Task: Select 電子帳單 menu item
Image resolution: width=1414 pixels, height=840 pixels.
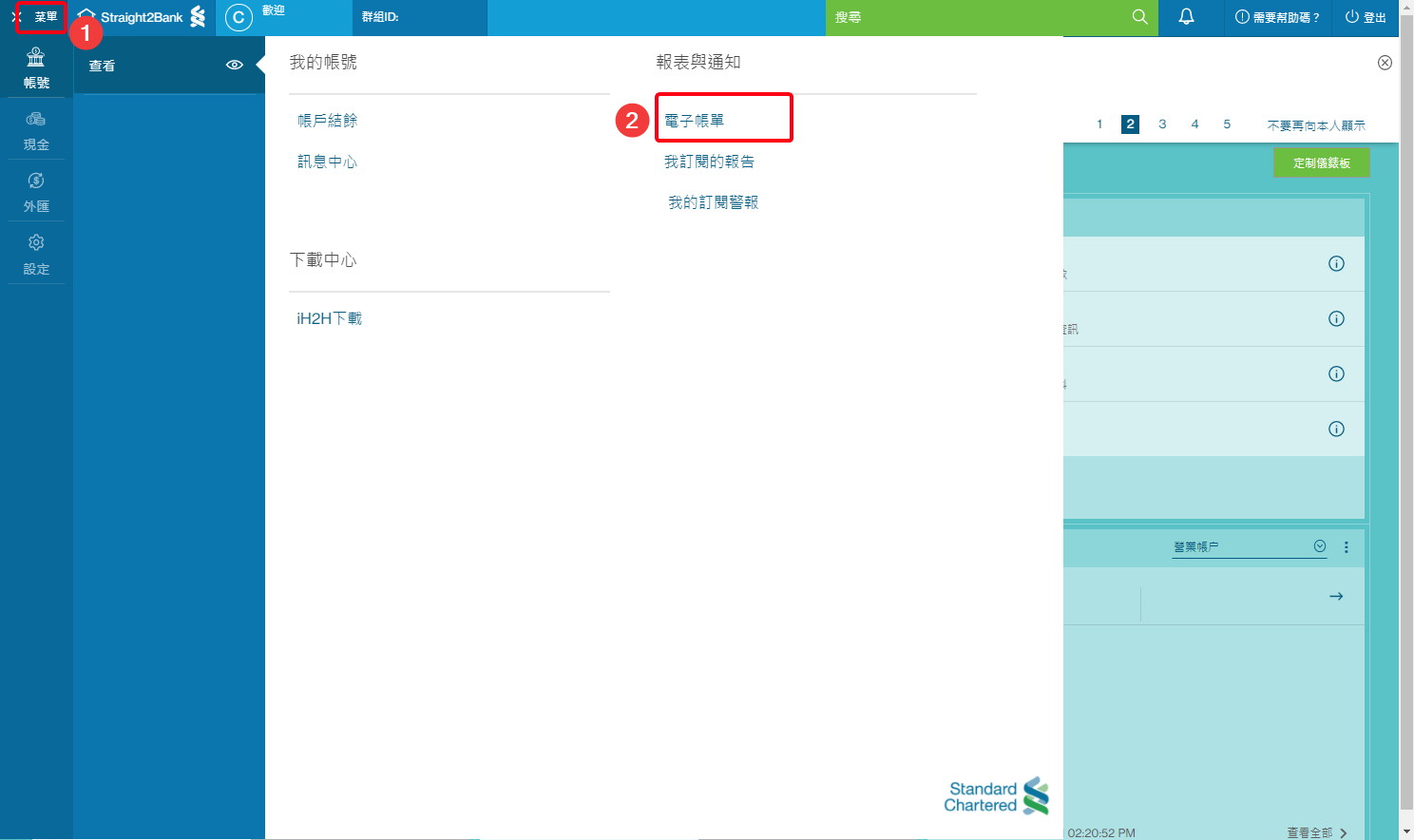Action: click(x=695, y=121)
